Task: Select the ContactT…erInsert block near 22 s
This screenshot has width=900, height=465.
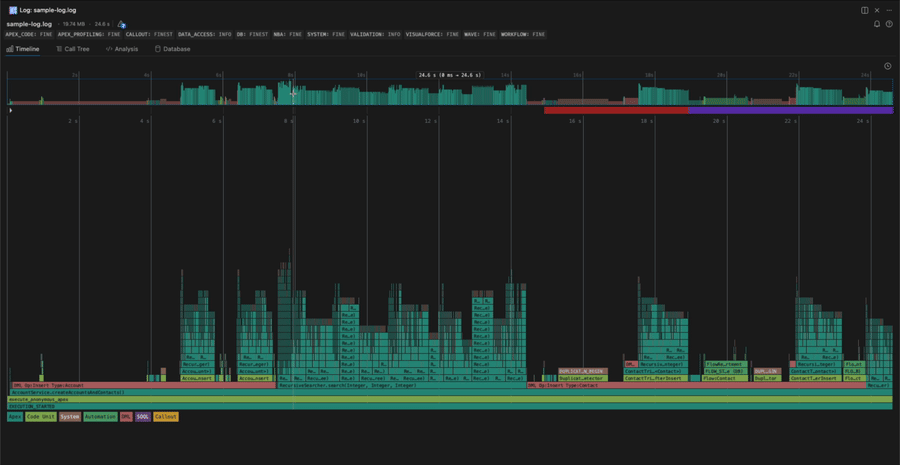Action: point(816,378)
